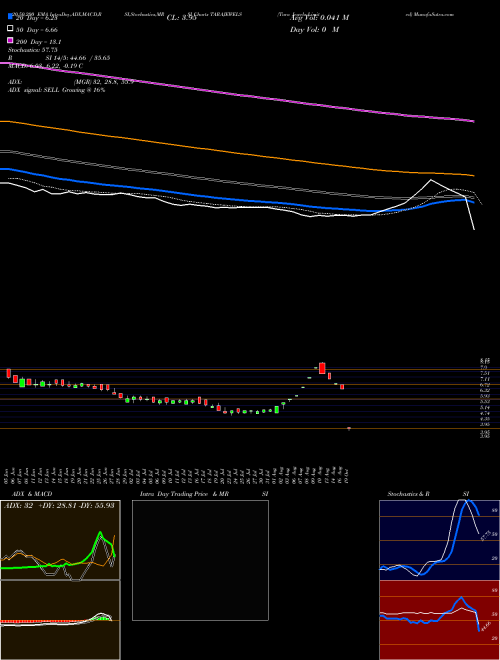This screenshot has width=500, height=660.
Task: Click the tallest red candlestick at the price peak
Action: 322,368
